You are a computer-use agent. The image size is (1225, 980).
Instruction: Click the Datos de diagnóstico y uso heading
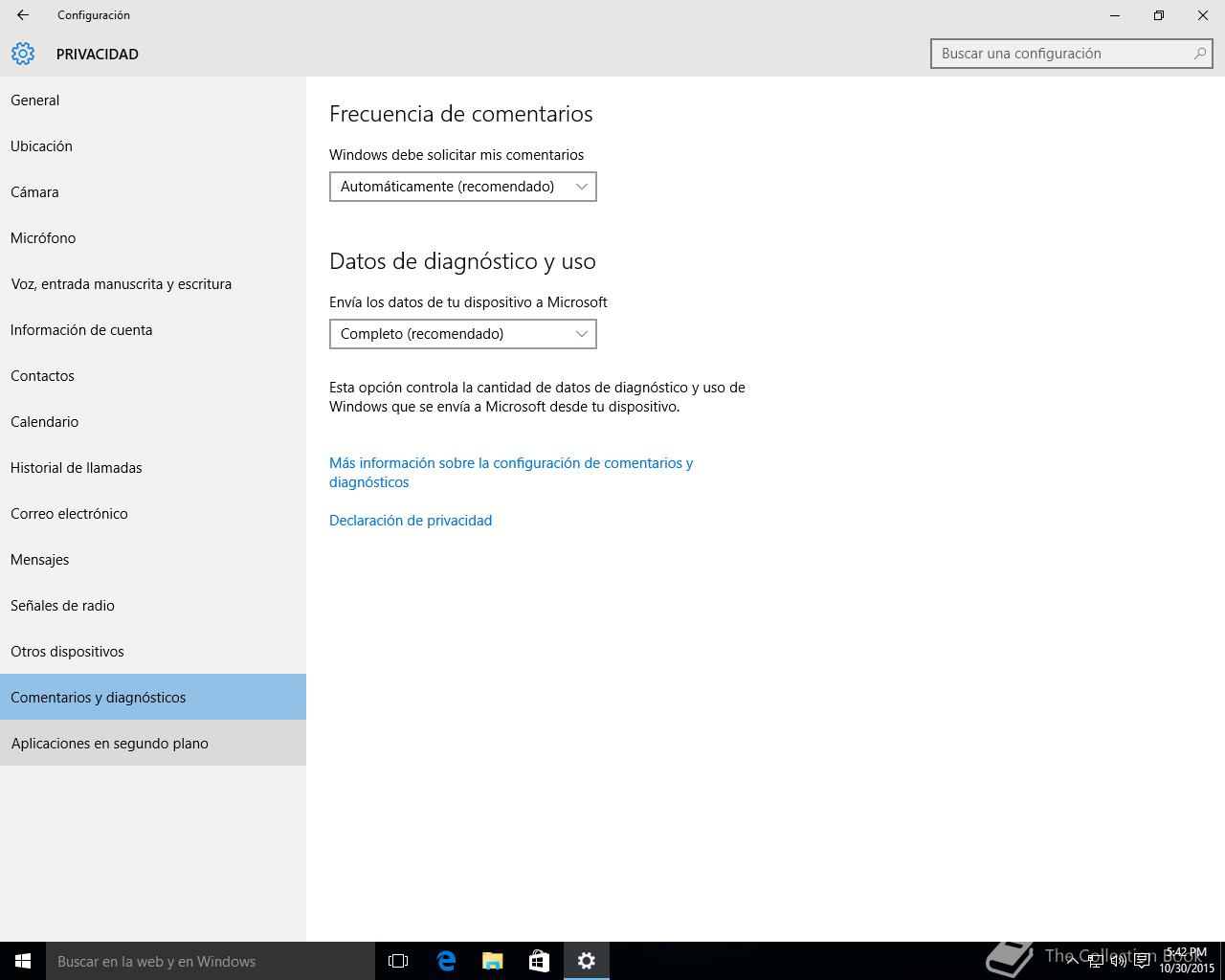462,261
